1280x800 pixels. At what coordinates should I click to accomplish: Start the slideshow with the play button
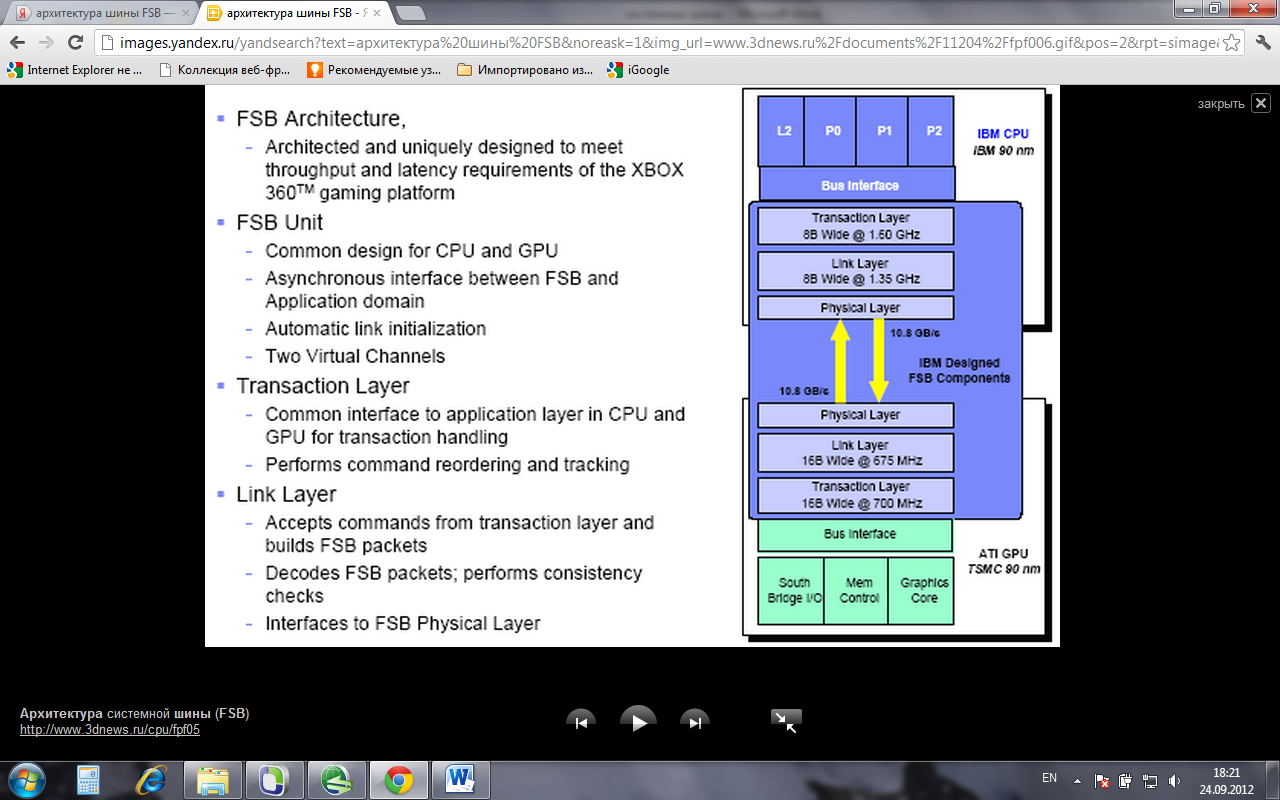pos(638,722)
